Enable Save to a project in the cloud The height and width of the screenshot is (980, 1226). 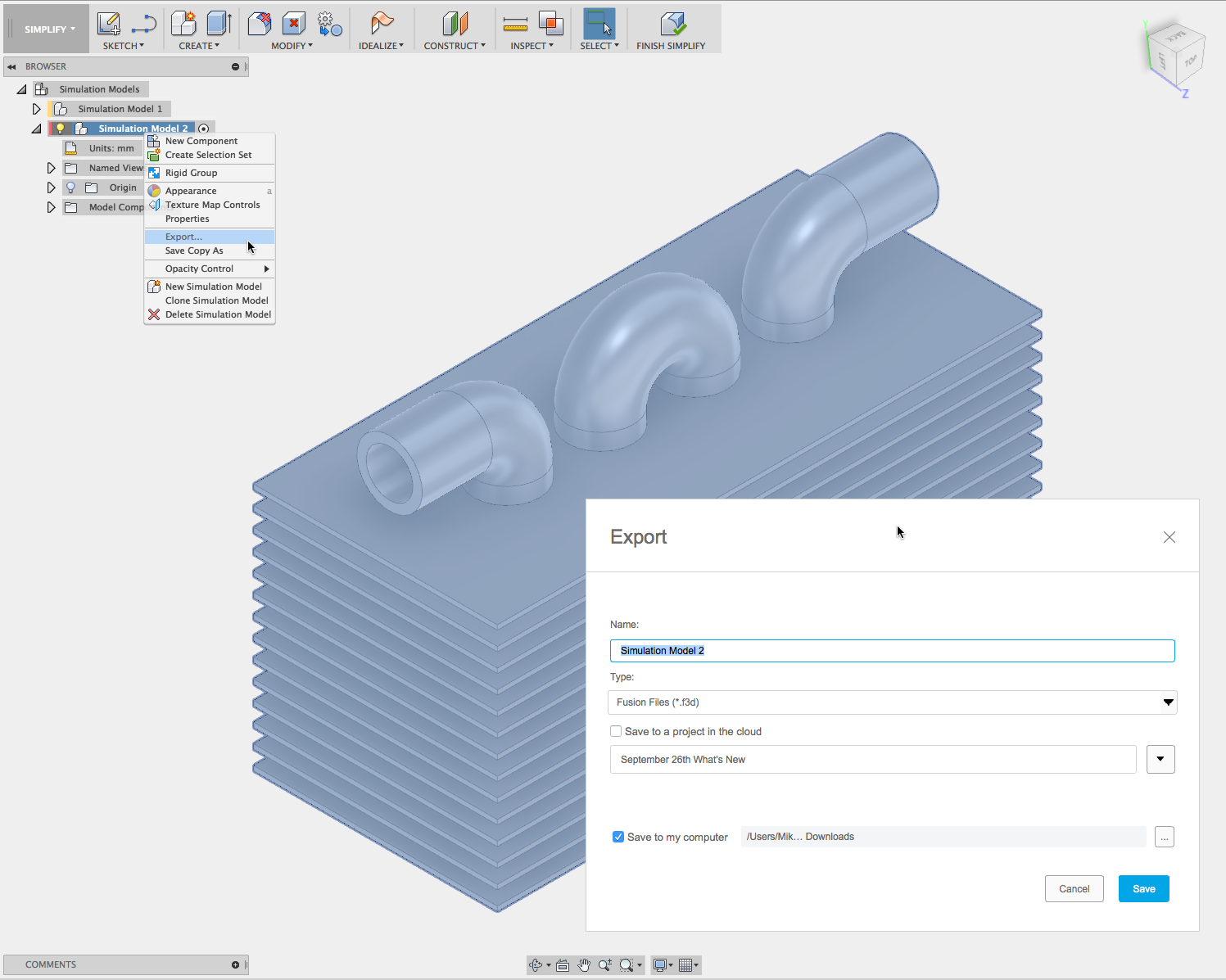click(616, 731)
